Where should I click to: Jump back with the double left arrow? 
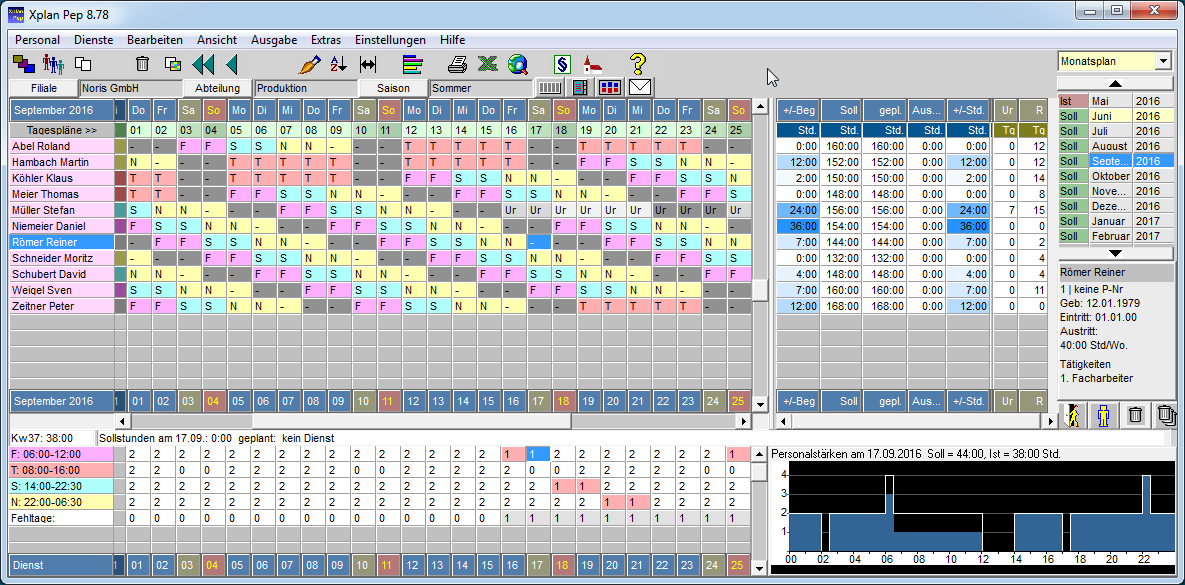click(203, 64)
